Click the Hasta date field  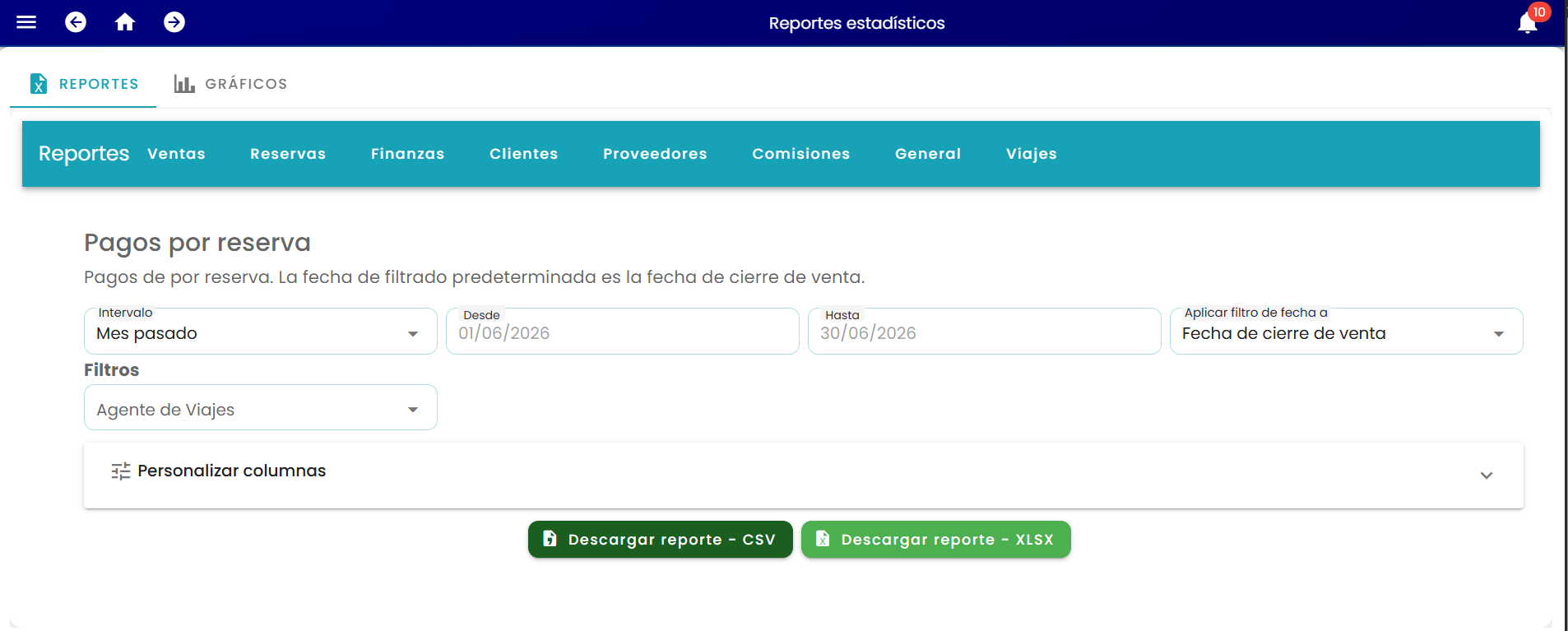tap(985, 332)
